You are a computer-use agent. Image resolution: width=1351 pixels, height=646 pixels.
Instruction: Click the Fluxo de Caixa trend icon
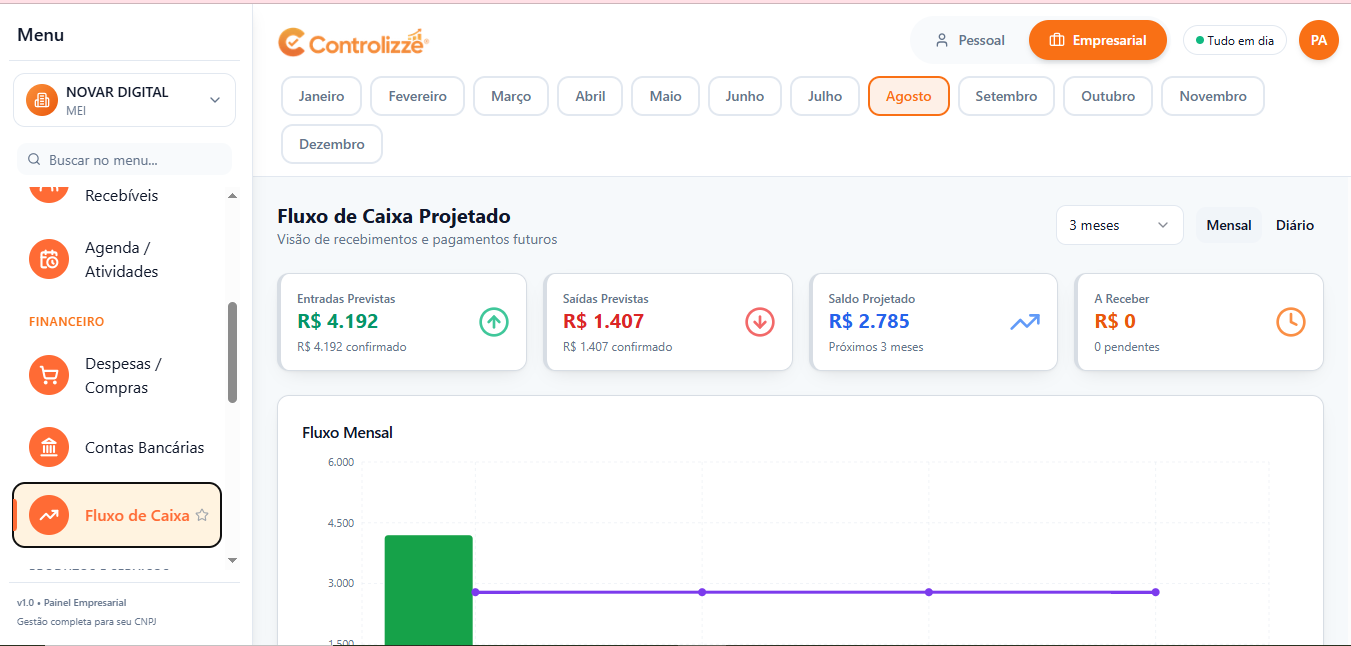point(49,516)
